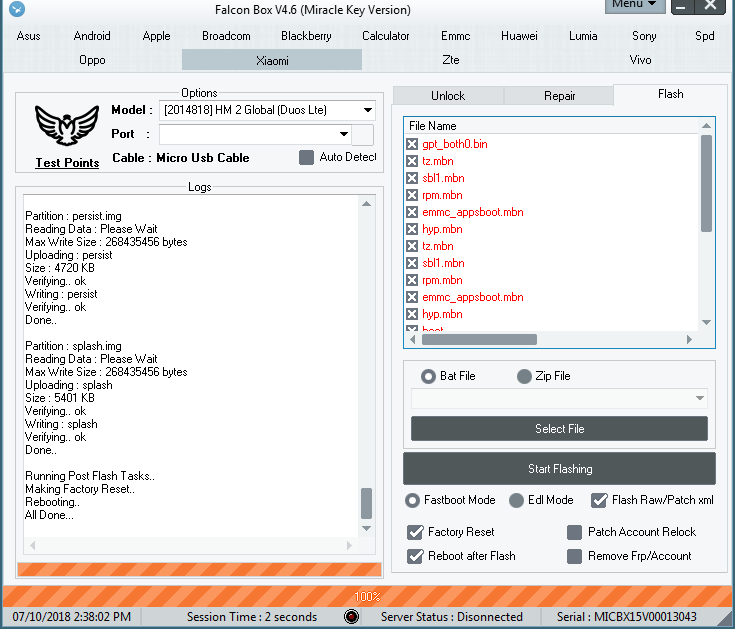This screenshot has height=629, width=735.
Task: Click the Start Flashing button
Action: [559, 469]
